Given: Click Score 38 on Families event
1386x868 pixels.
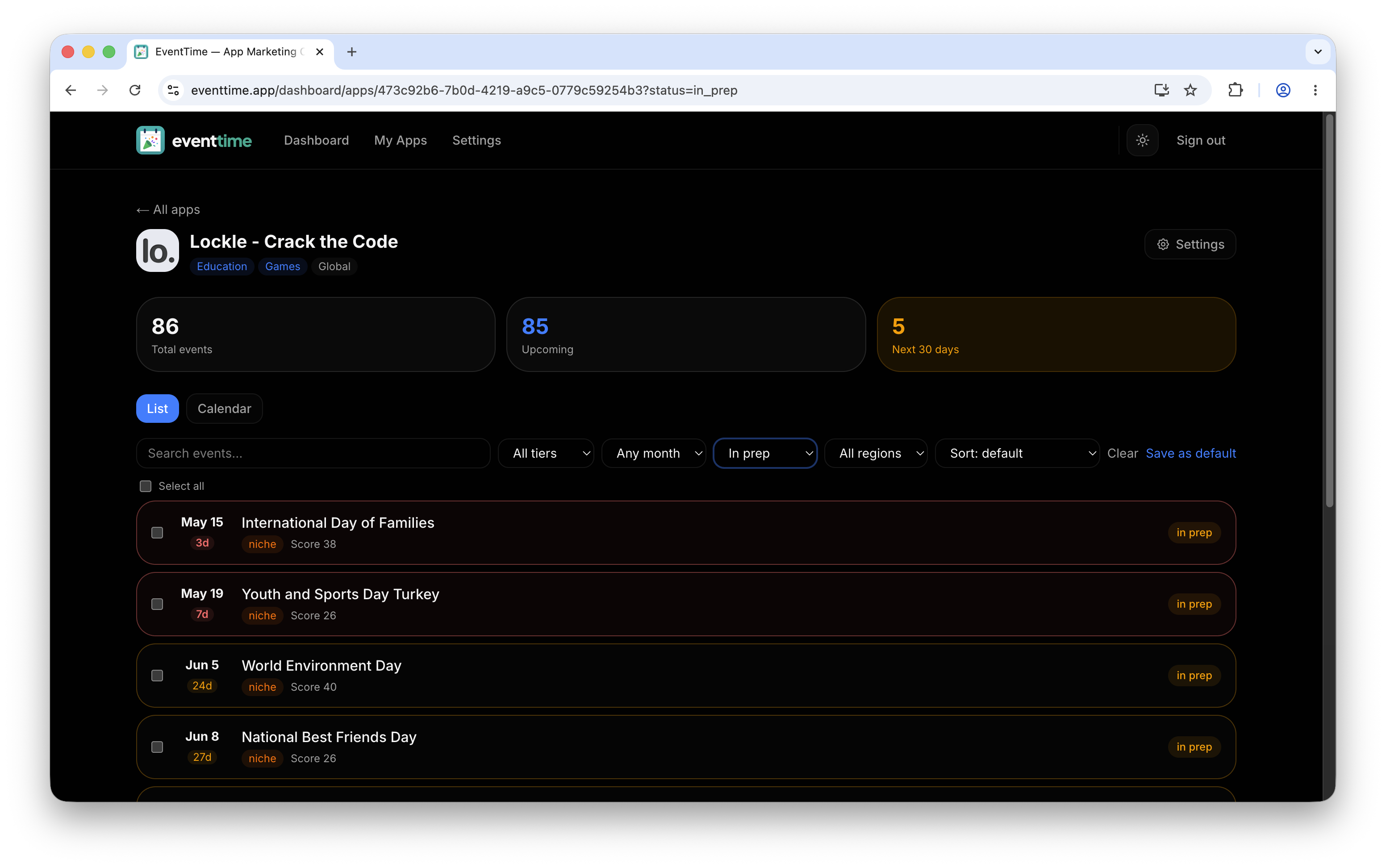Looking at the screenshot, I should [313, 544].
